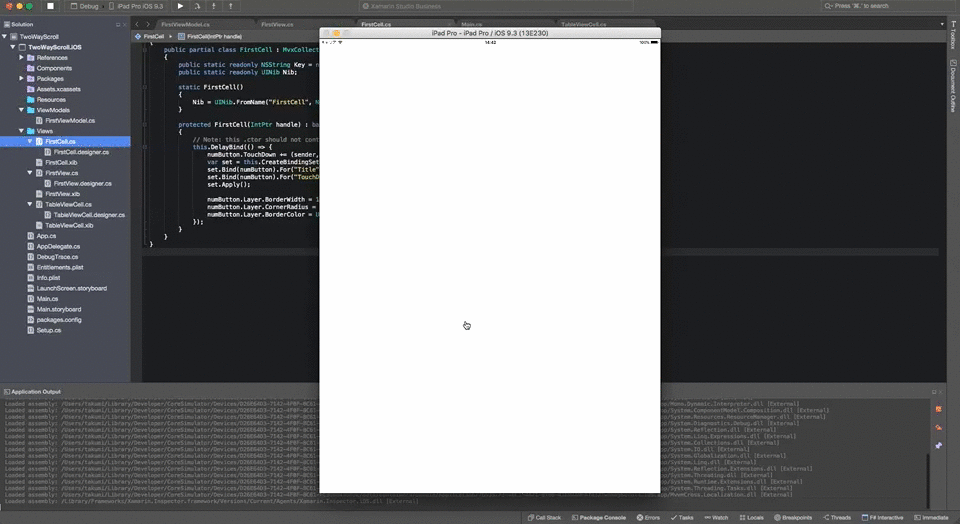The image size is (960, 524).
Task: Switch to the FirstView.cs editor tab
Action: click(277, 24)
